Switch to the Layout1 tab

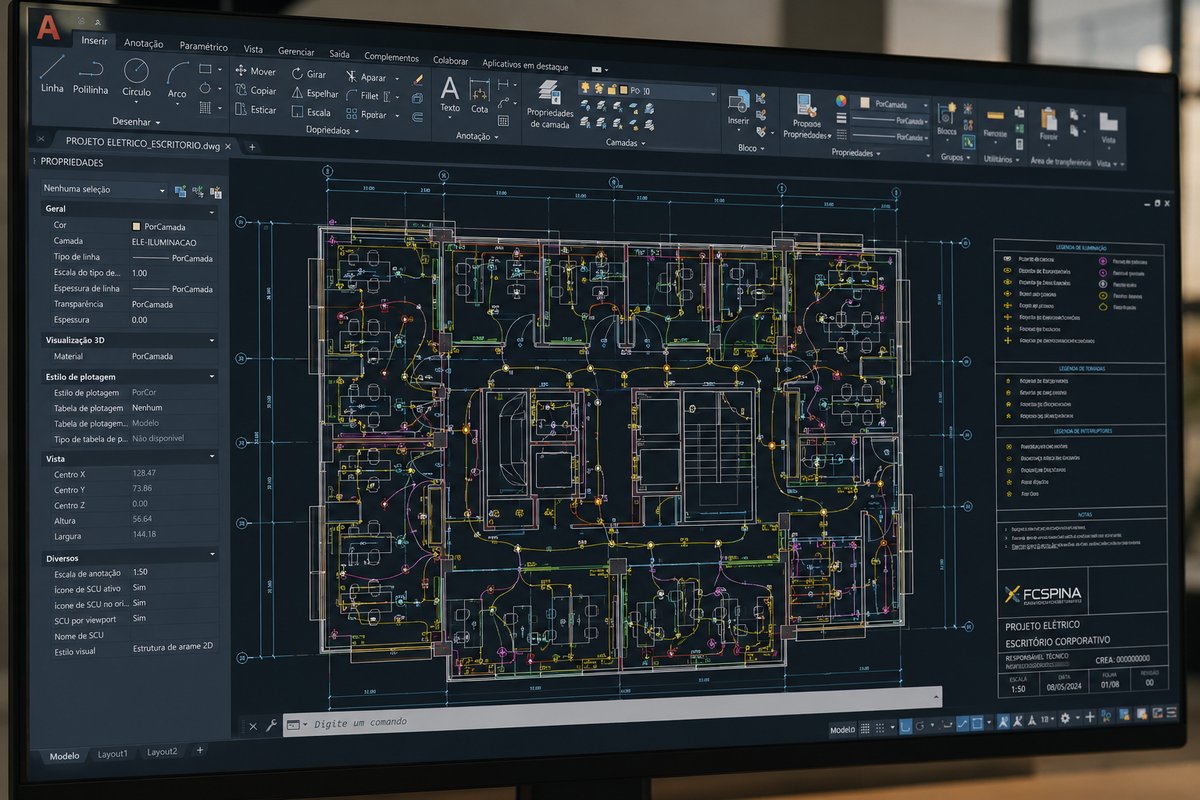pos(112,754)
